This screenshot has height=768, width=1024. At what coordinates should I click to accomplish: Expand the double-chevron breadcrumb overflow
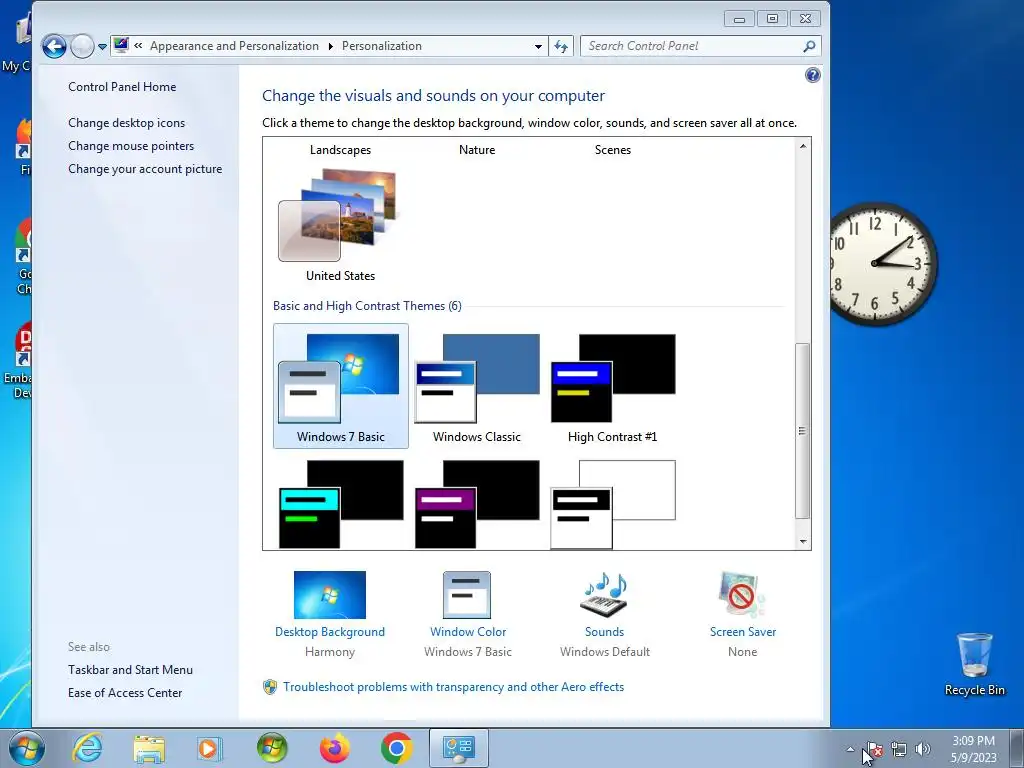(x=138, y=46)
